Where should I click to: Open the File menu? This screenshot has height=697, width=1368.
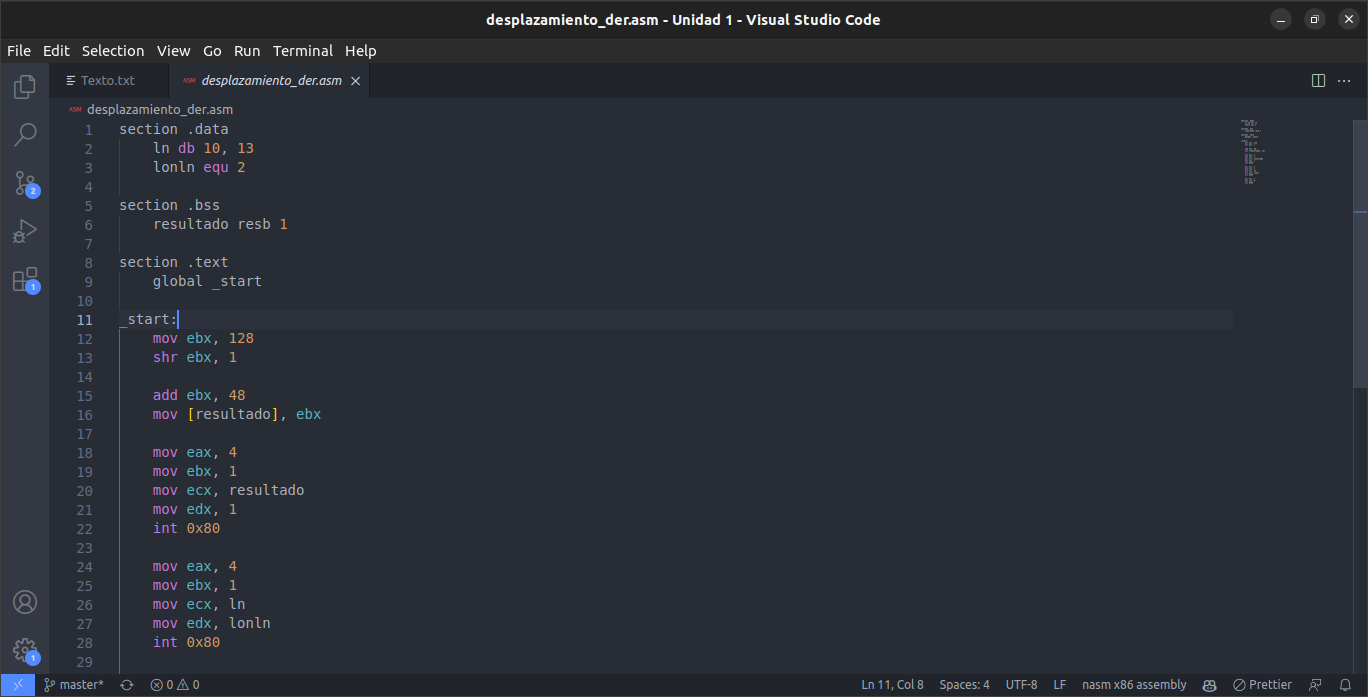[x=19, y=51]
